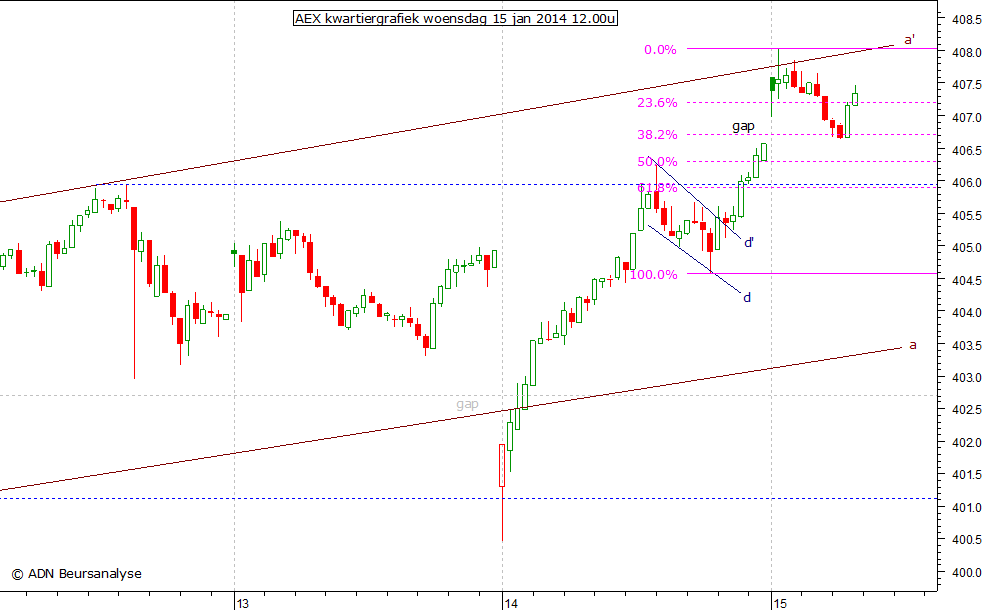The image size is (985, 610).
Task: Click the 405.5 price axis value
Action: (966, 215)
